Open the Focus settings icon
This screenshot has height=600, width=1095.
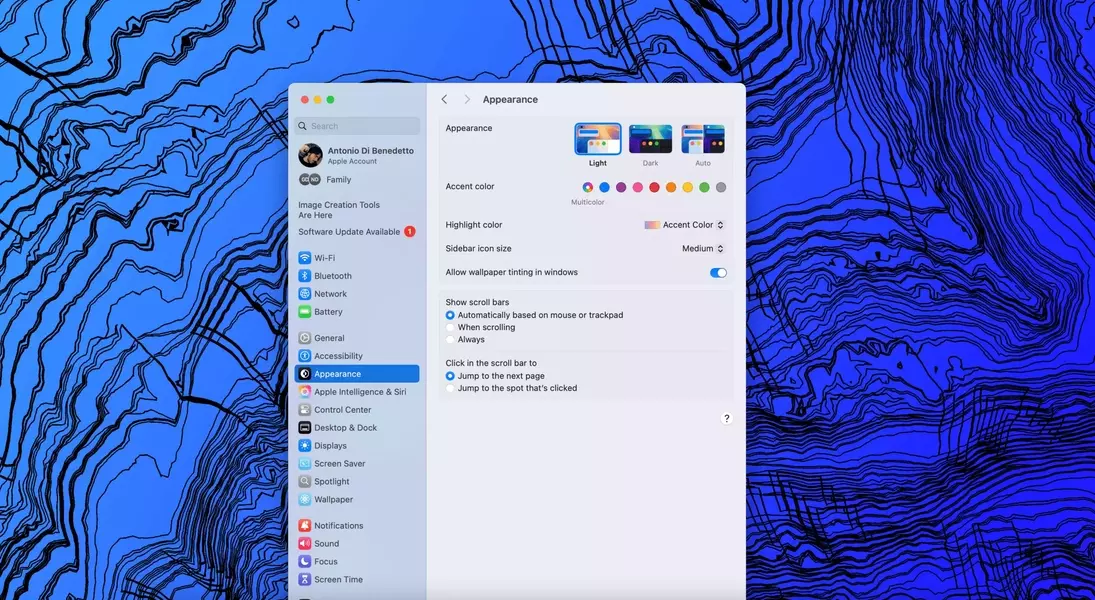(305, 562)
